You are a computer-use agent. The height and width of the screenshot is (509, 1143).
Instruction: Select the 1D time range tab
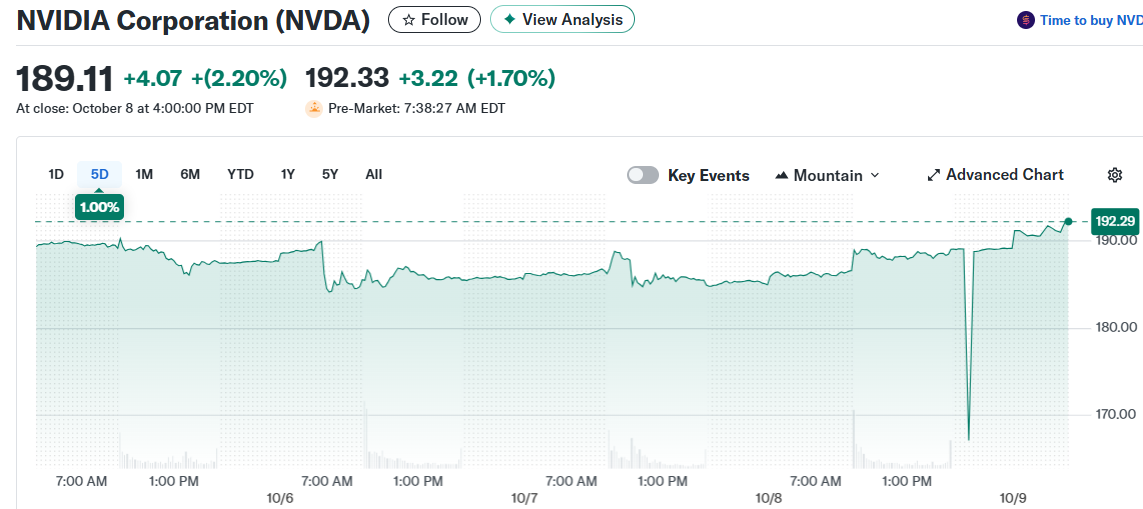56,174
